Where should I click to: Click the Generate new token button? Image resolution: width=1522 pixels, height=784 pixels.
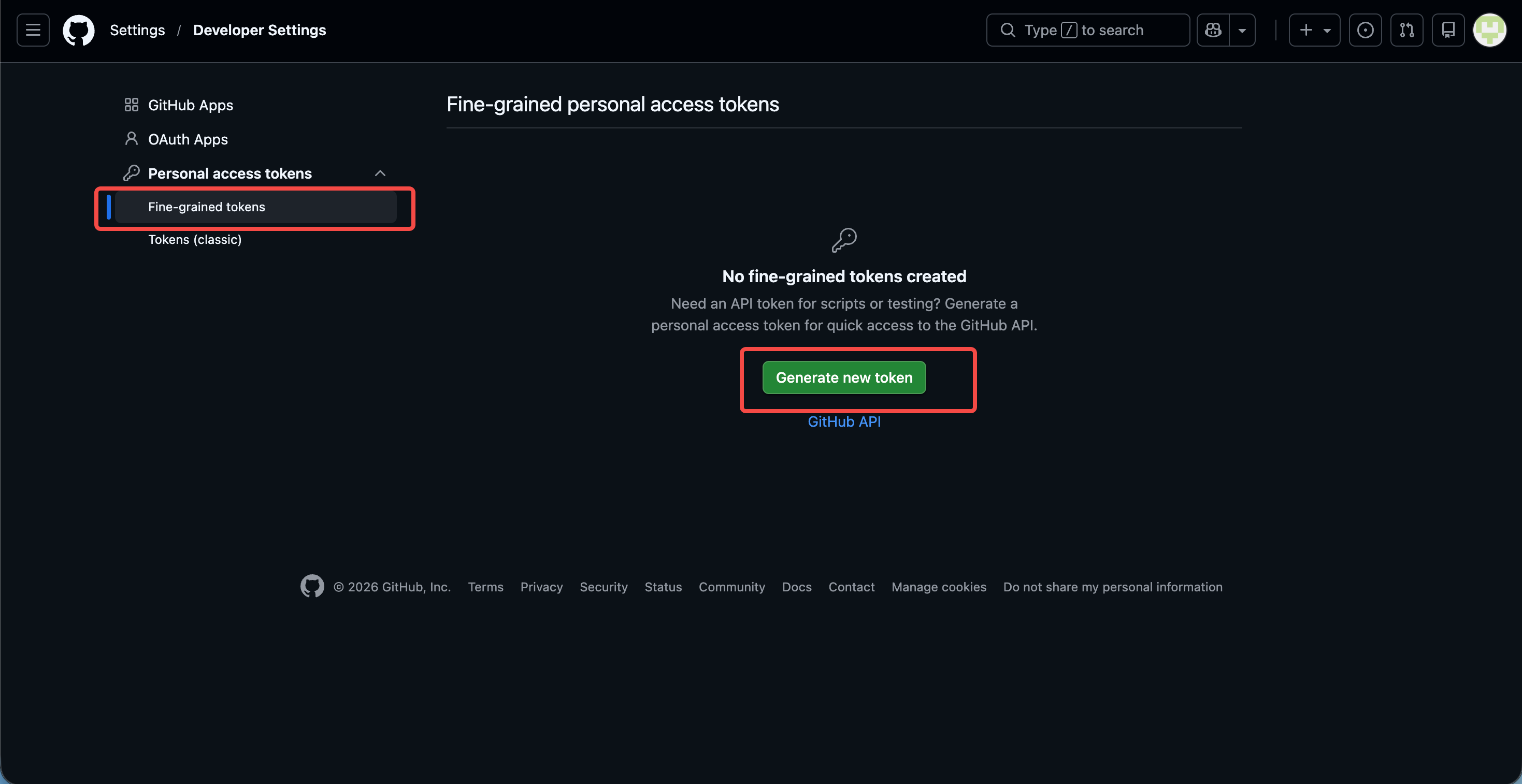844,378
